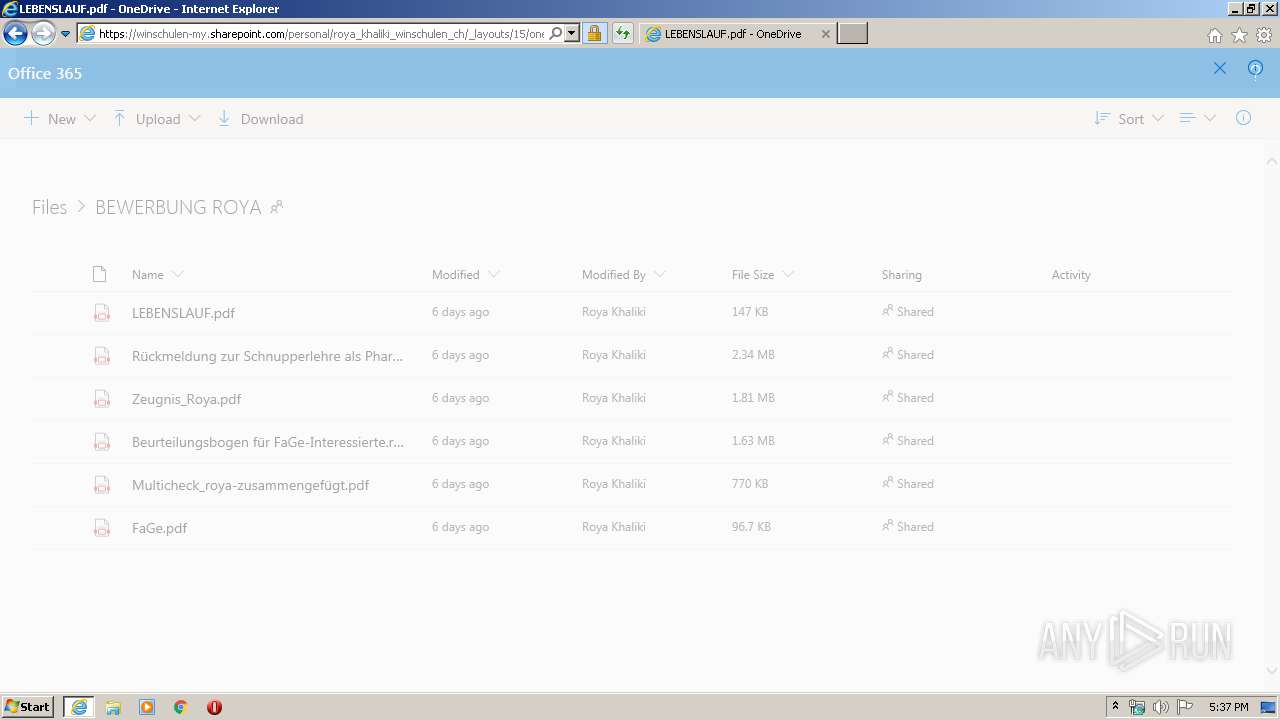Open a new browser tab

point(852,34)
